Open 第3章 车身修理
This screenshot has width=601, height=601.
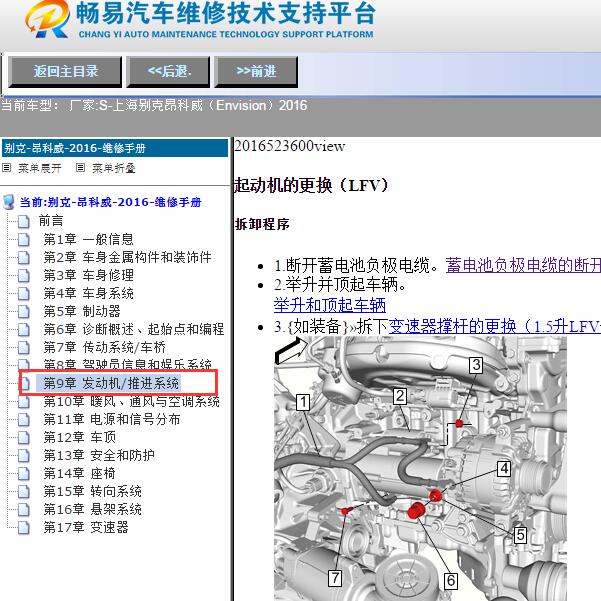click(x=89, y=275)
